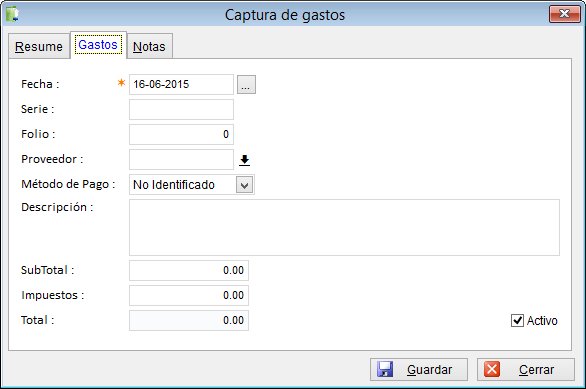This screenshot has width=586, height=389.
Task: Open the Notas tab
Action: [x=149, y=46]
